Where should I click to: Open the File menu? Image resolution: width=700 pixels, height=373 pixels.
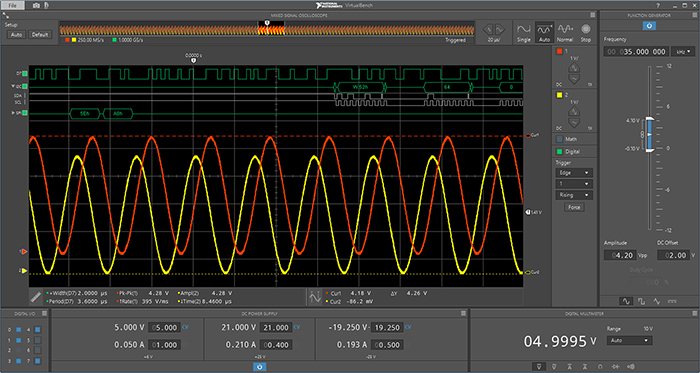click(12, 5)
